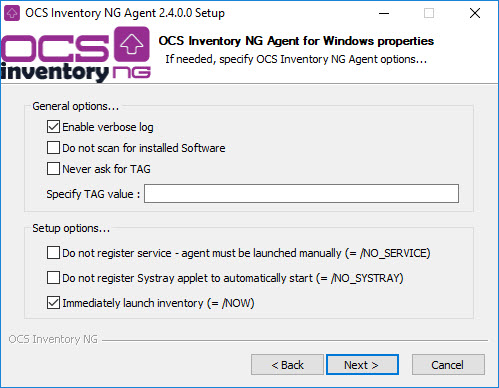Check Do not scan for installed Software
Viewport: 499px width, 388px height.
pos(53,148)
